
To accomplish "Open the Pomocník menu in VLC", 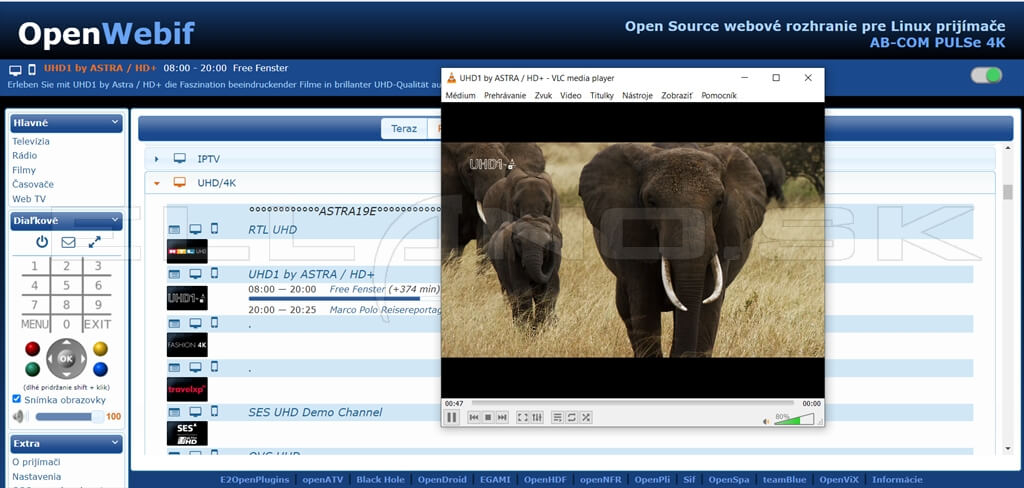I will (x=719, y=95).
